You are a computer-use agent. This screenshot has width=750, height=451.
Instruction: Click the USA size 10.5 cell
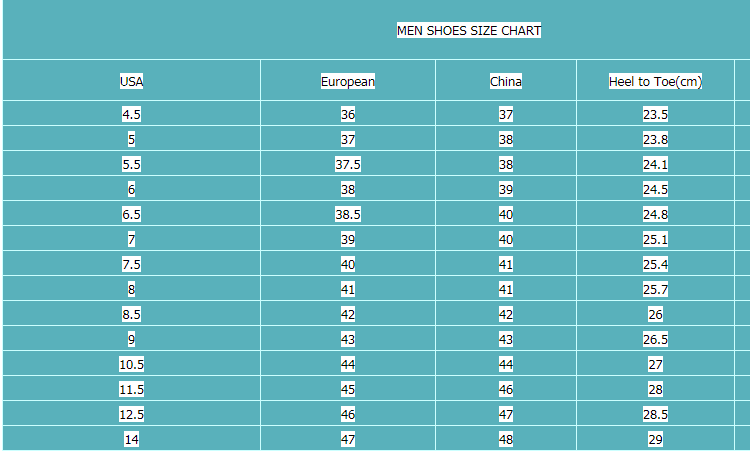131,364
